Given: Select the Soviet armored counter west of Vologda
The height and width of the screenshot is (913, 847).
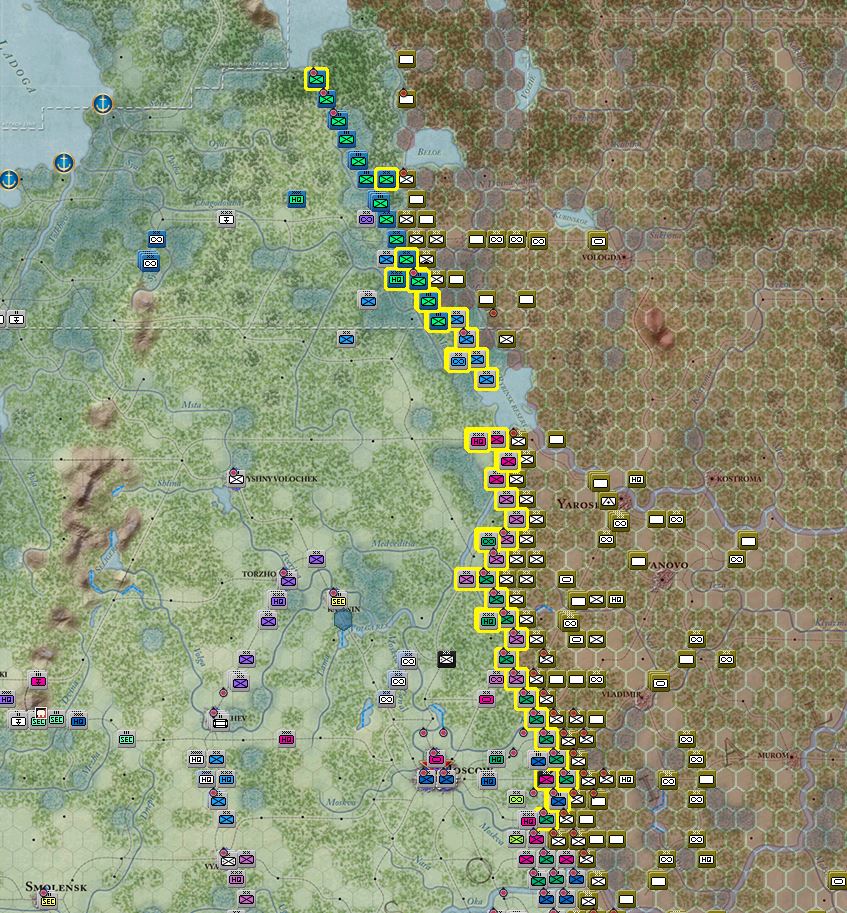Looking at the screenshot, I should (597, 240).
